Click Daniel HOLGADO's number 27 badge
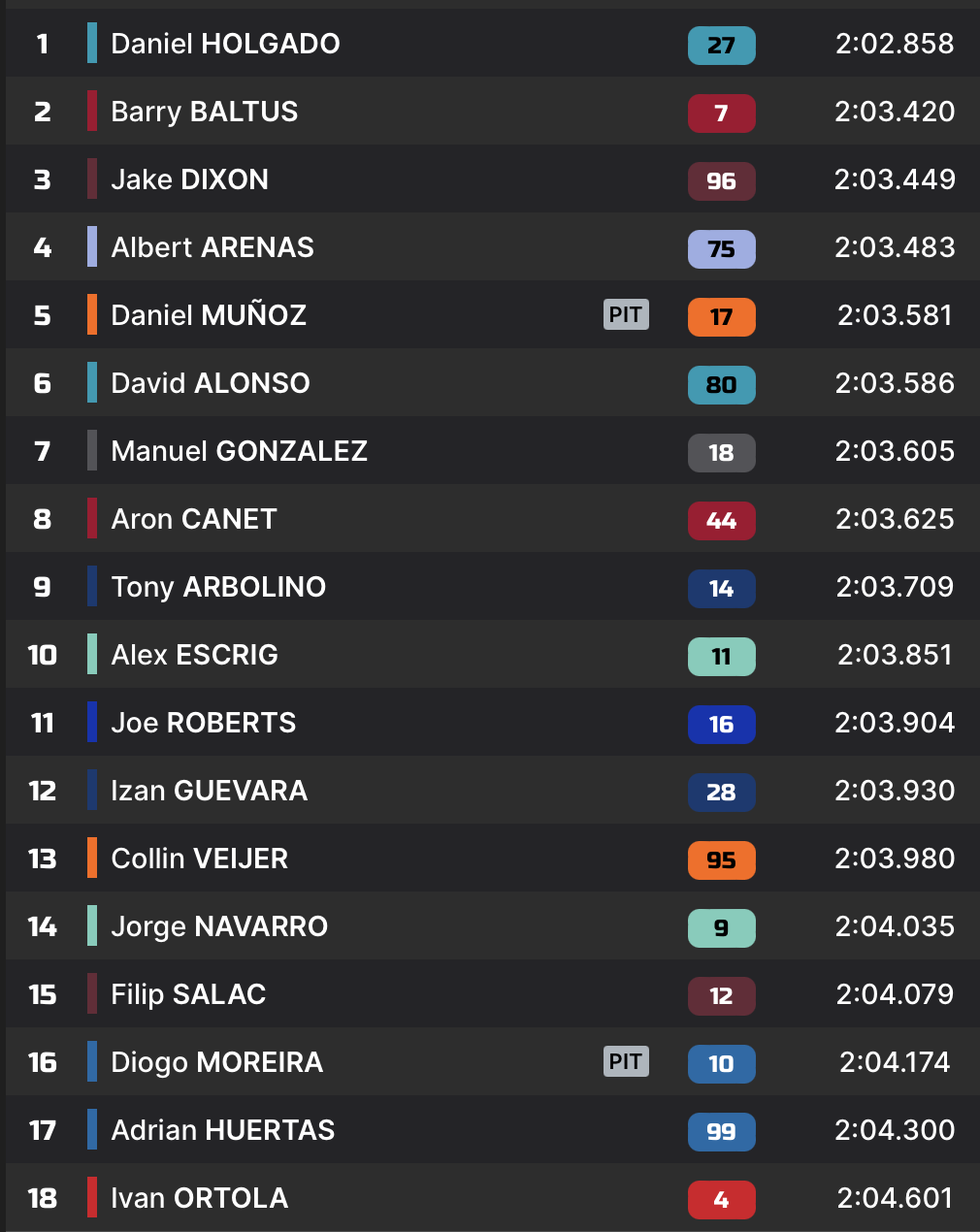 pos(721,46)
